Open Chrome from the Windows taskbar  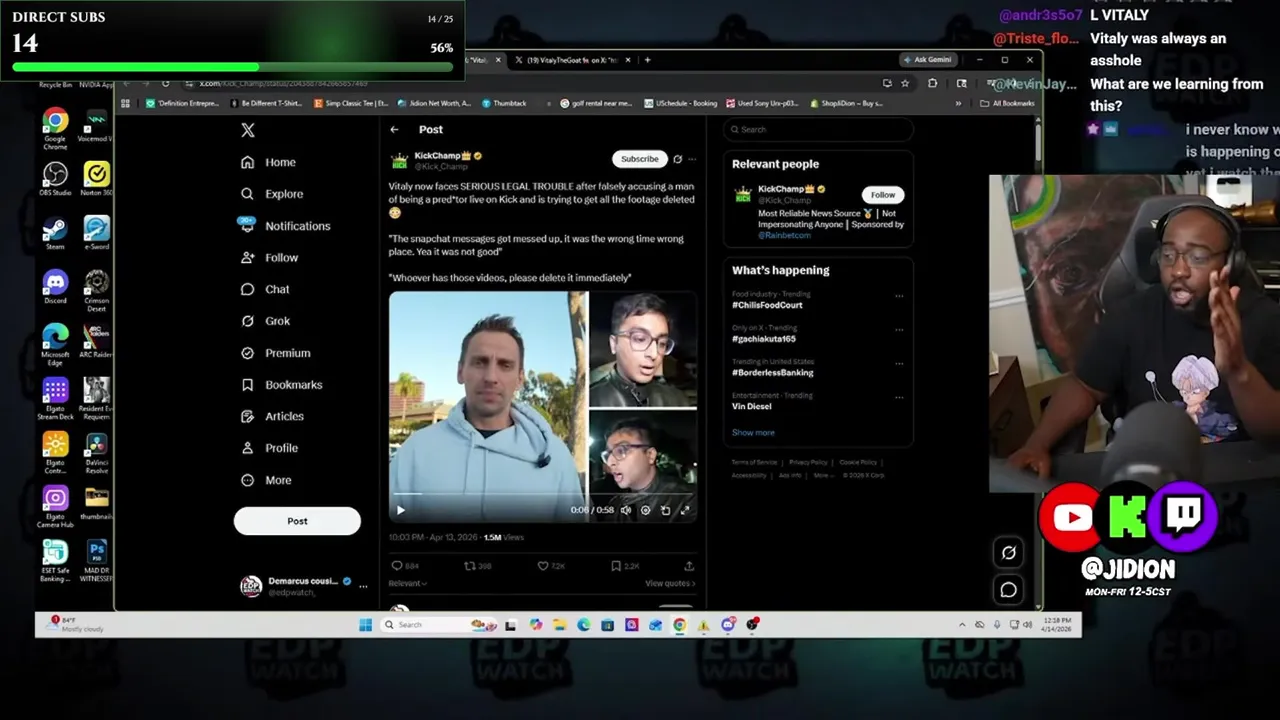pos(680,625)
